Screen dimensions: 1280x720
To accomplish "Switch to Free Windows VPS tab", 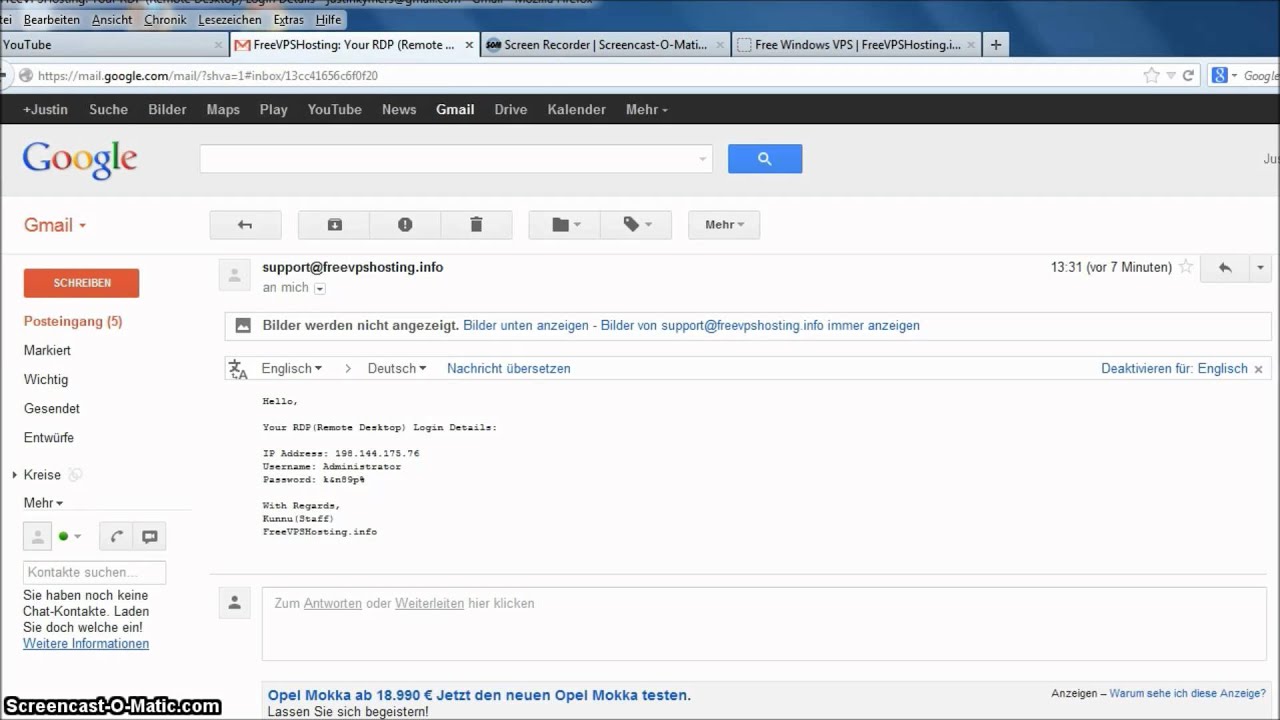I will click(x=856, y=45).
